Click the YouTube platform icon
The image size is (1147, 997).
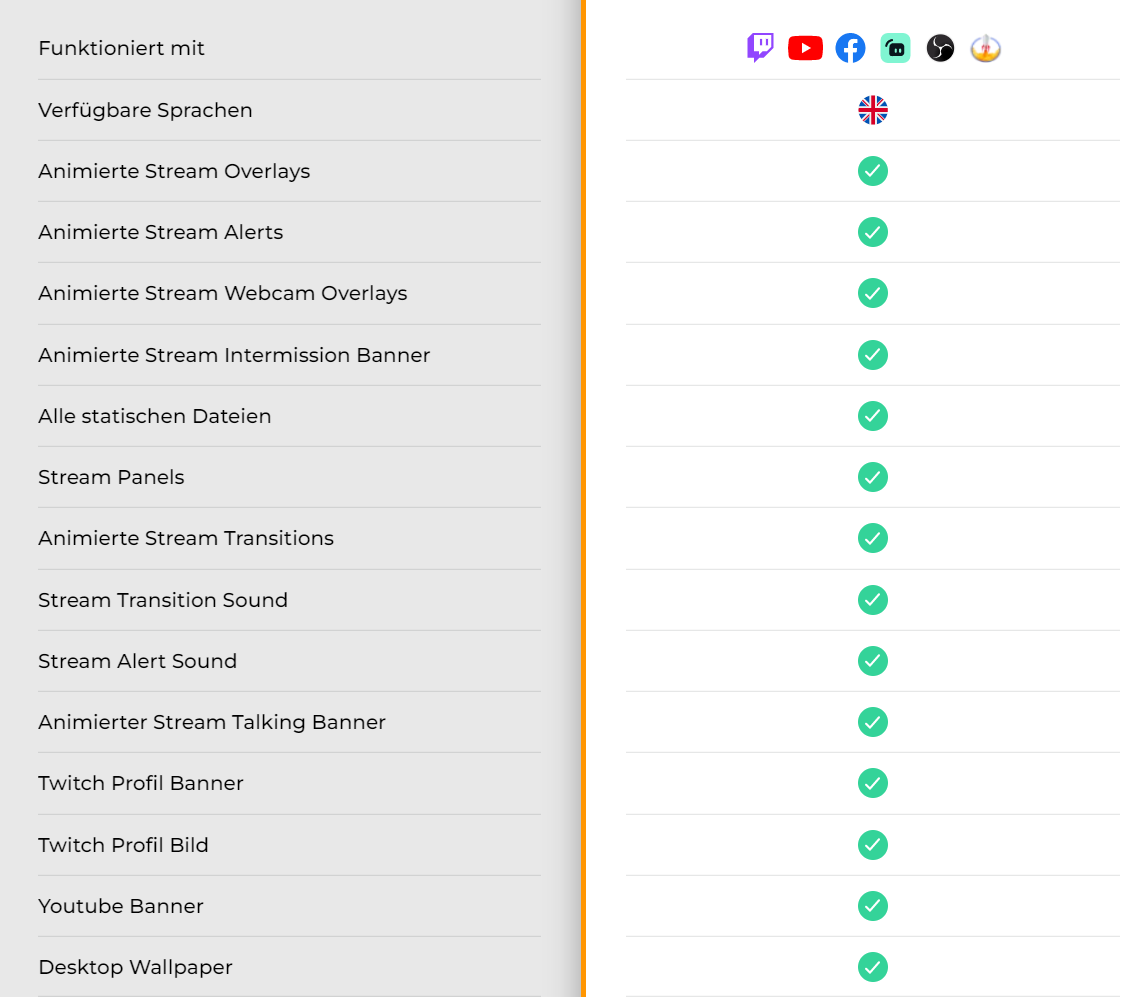tap(805, 47)
